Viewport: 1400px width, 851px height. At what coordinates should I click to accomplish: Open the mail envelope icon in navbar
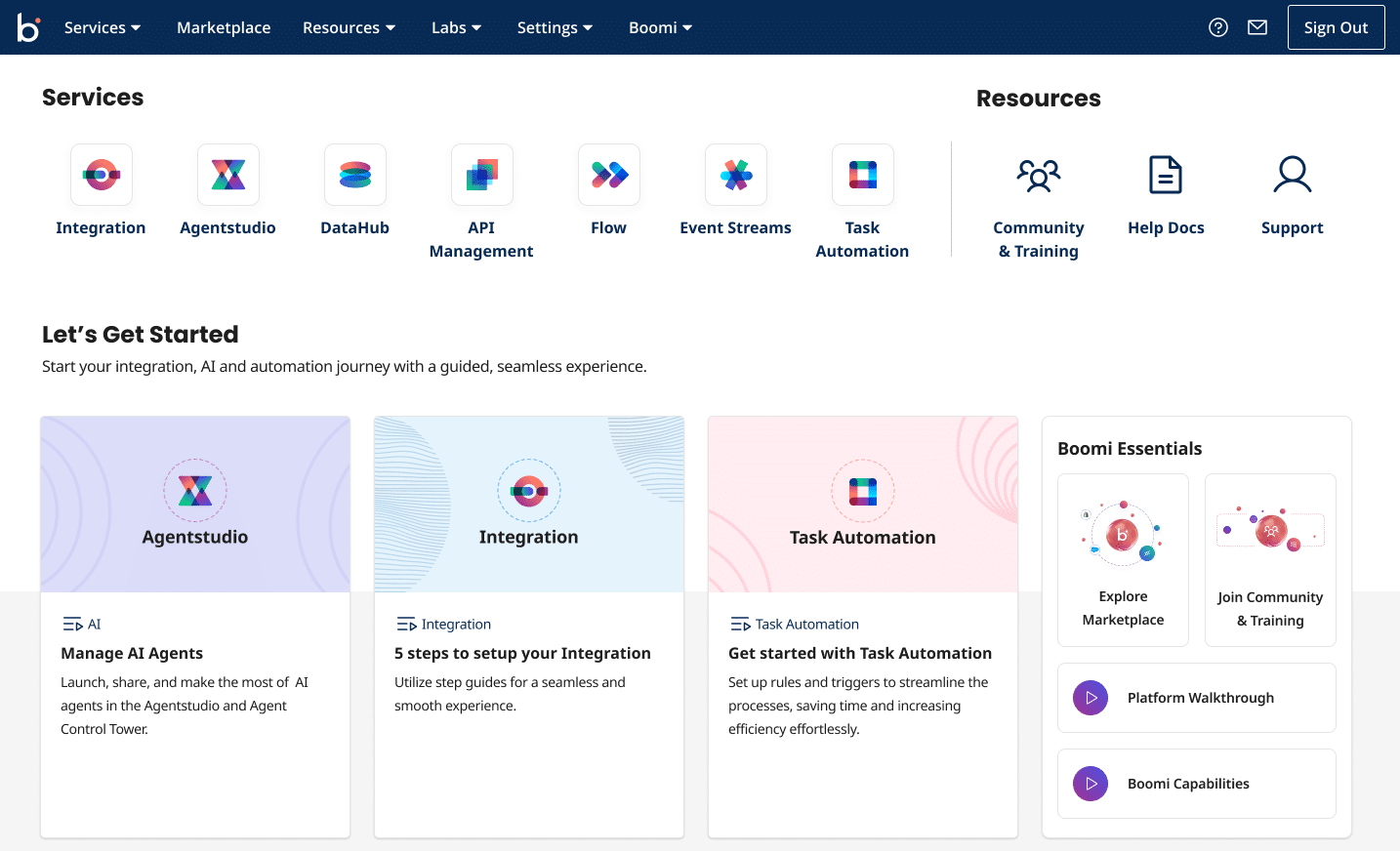coord(1257,27)
